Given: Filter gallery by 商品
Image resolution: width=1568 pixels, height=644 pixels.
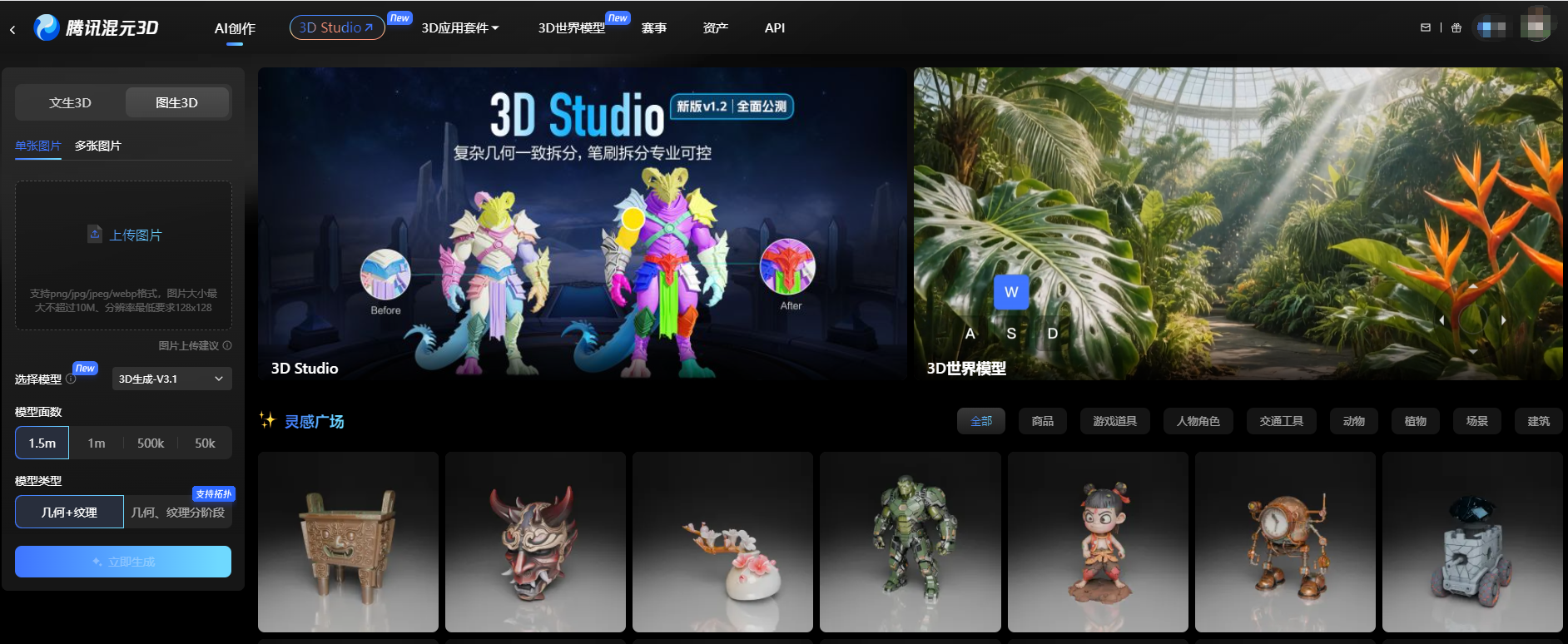Looking at the screenshot, I should click(x=1043, y=421).
